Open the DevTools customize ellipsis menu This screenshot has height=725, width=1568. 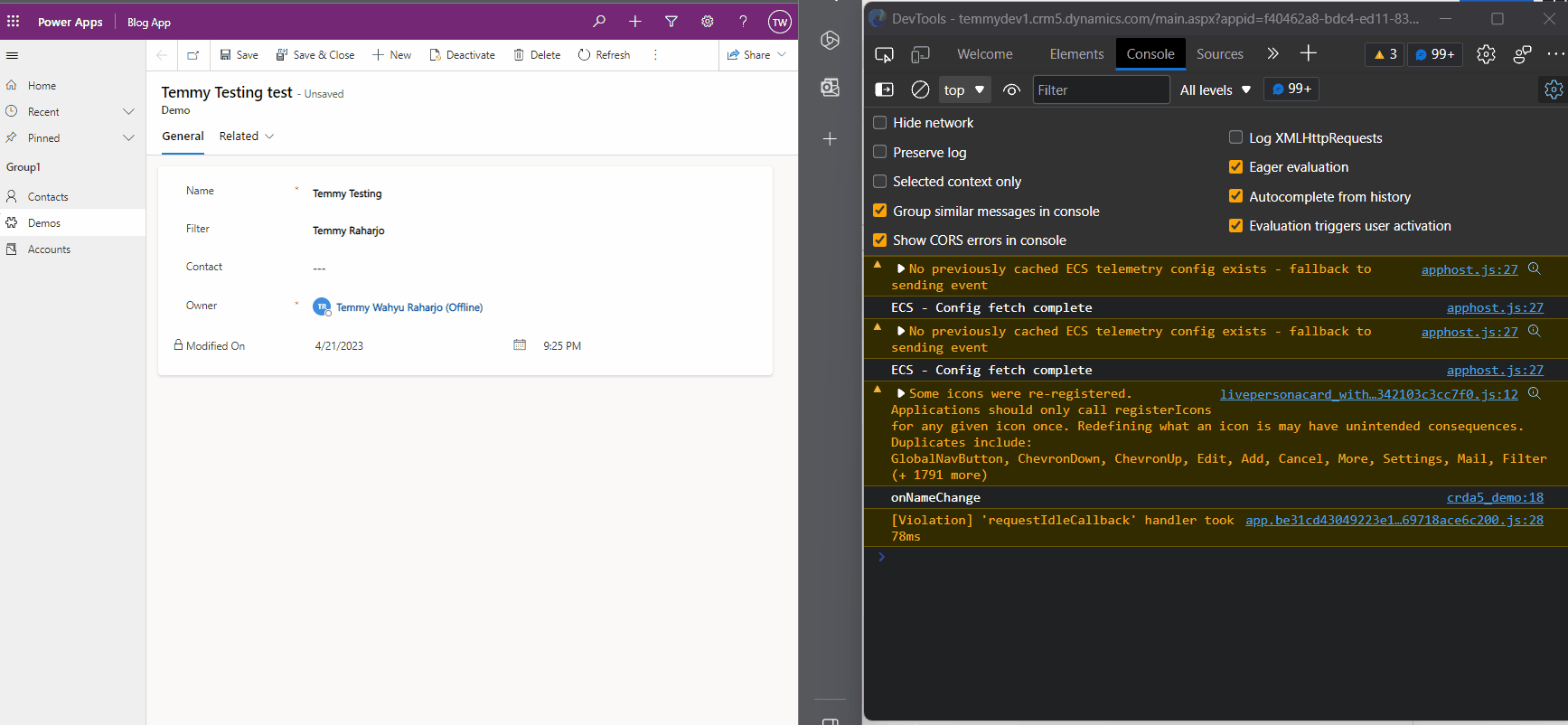[1555, 54]
